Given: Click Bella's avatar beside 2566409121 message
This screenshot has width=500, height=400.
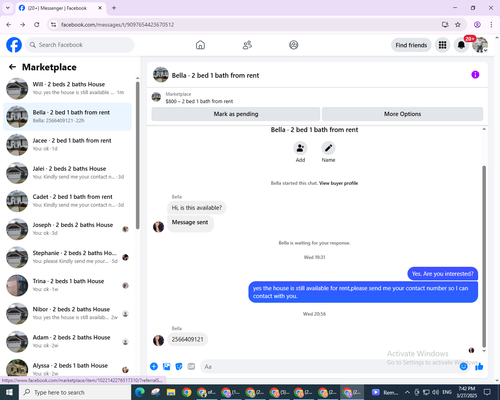Looking at the screenshot, I should [x=158, y=340].
